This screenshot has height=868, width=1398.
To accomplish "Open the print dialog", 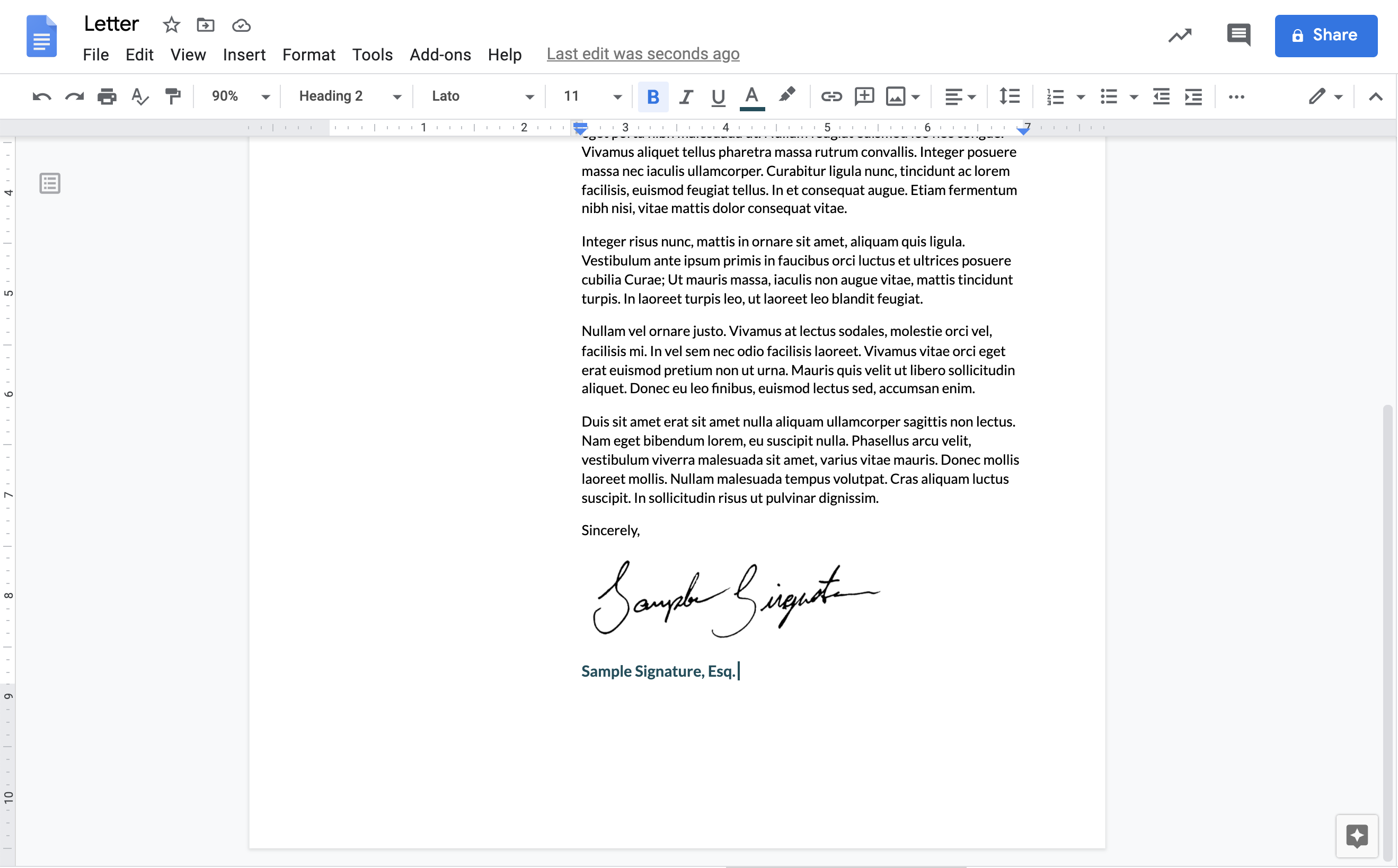I will 106,96.
